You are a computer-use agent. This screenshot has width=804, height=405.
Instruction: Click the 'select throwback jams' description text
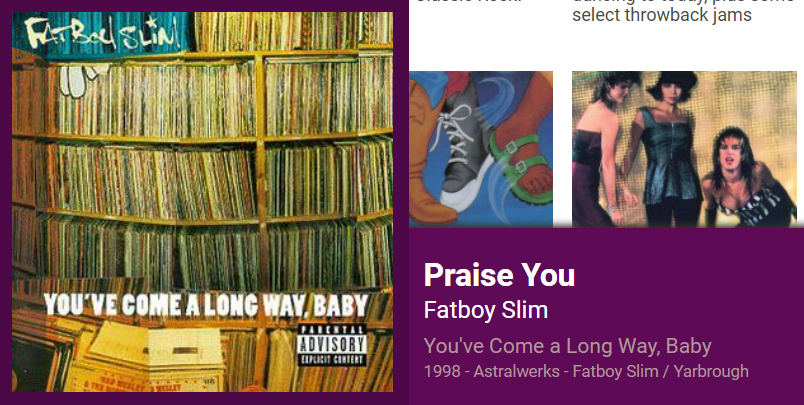coord(662,15)
